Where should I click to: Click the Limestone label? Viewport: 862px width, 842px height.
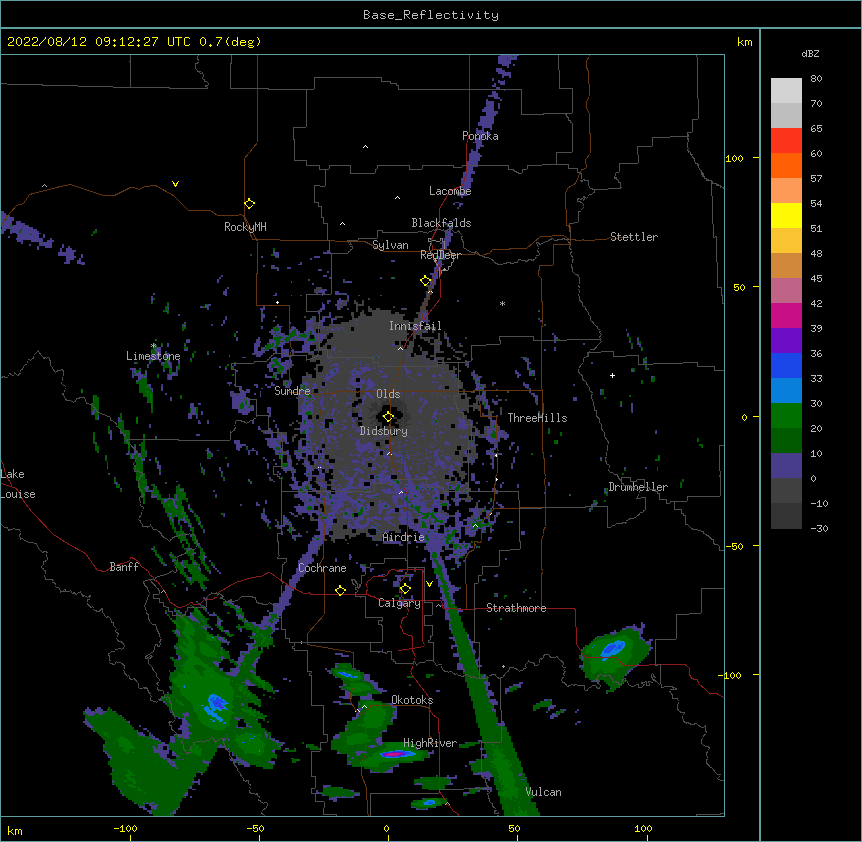[153, 356]
